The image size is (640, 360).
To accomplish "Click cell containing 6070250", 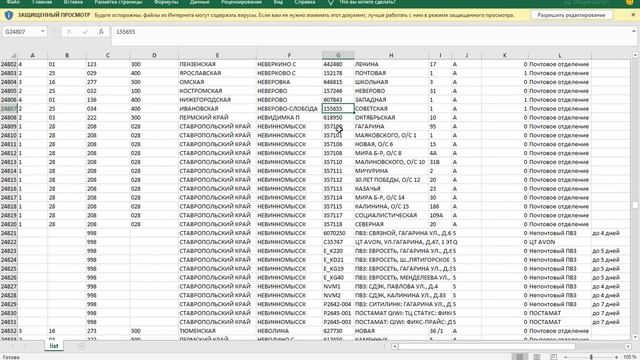I will point(338,233).
